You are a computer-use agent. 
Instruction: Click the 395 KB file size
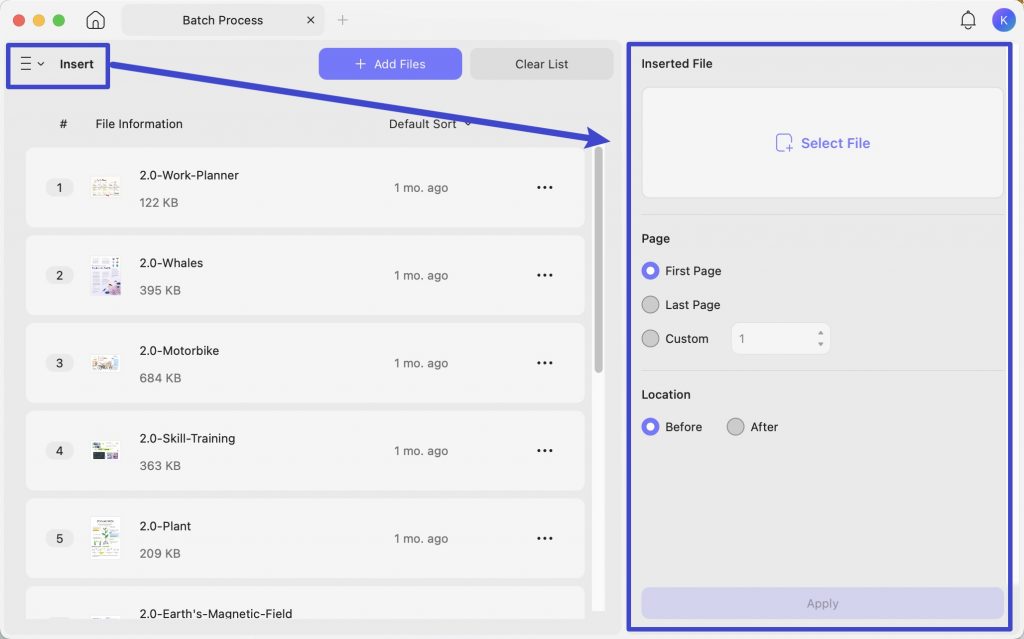(160, 290)
